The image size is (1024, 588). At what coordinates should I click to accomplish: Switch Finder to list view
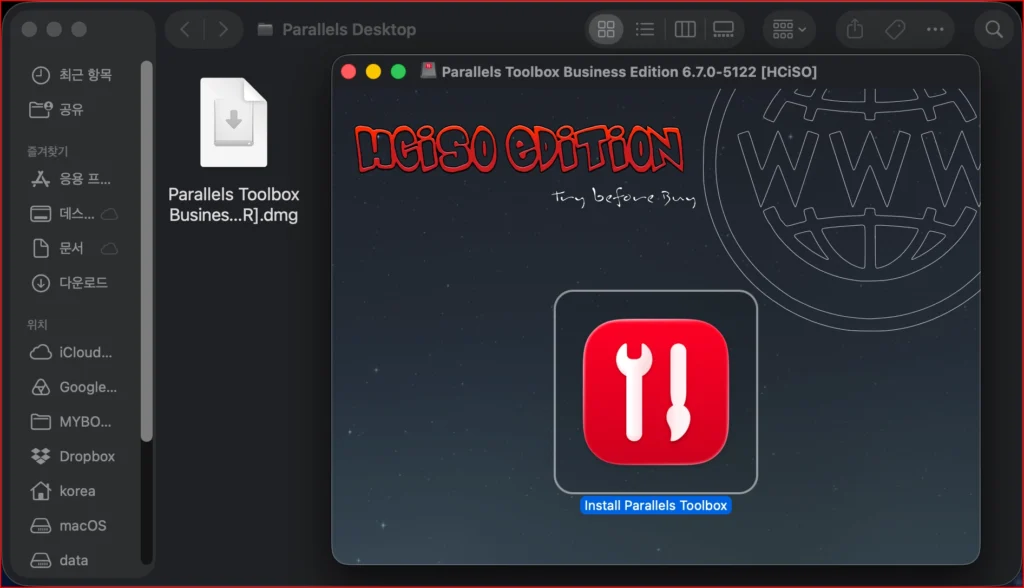tap(645, 29)
